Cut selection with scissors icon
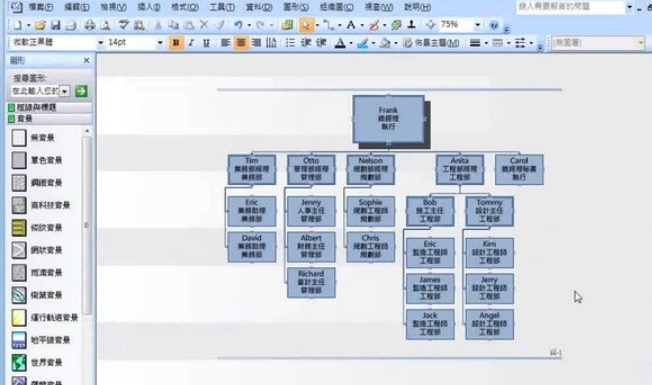 [158, 25]
